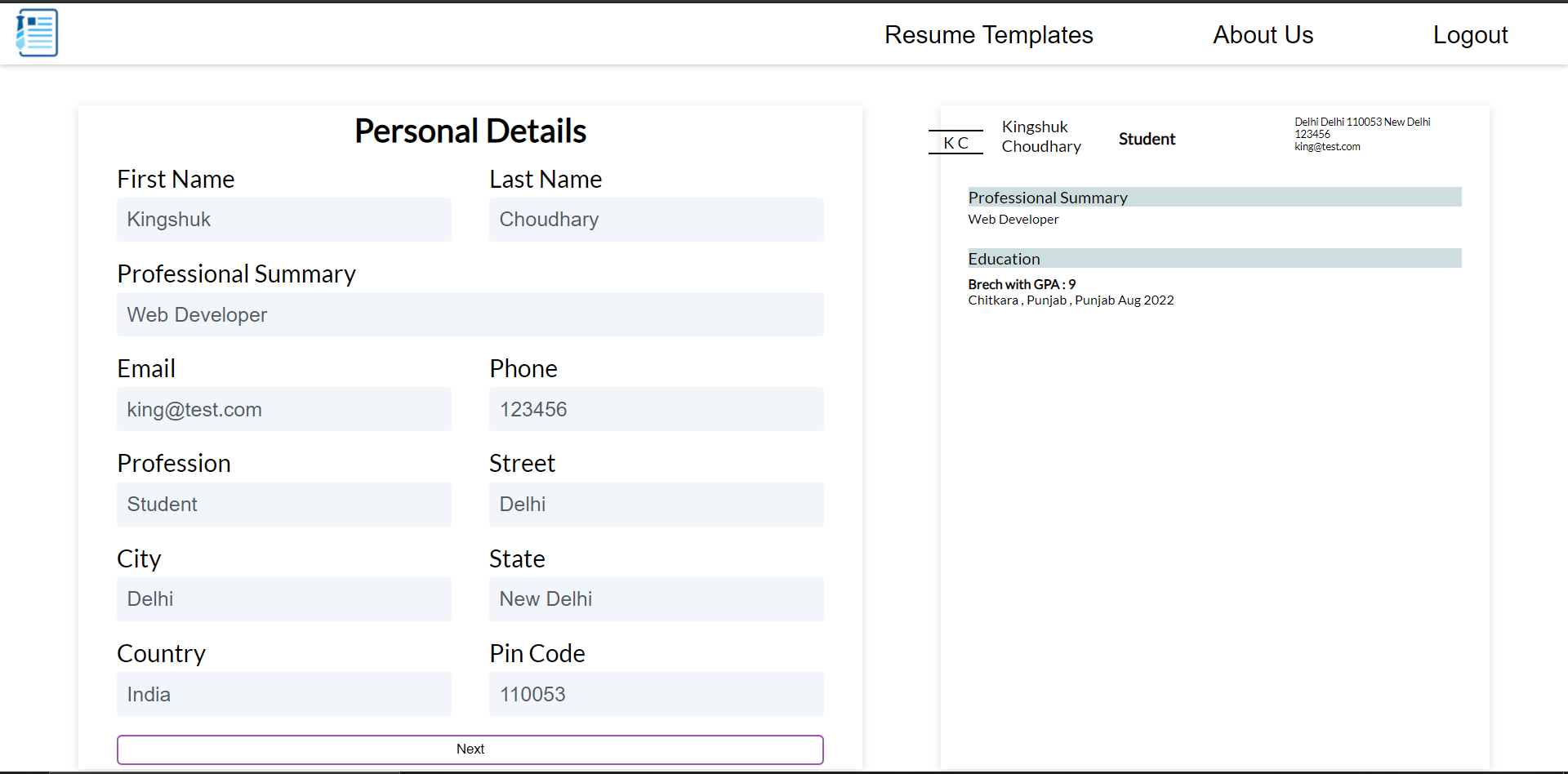
Task: Click the Student title in resume preview
Action: [1147, 139]
